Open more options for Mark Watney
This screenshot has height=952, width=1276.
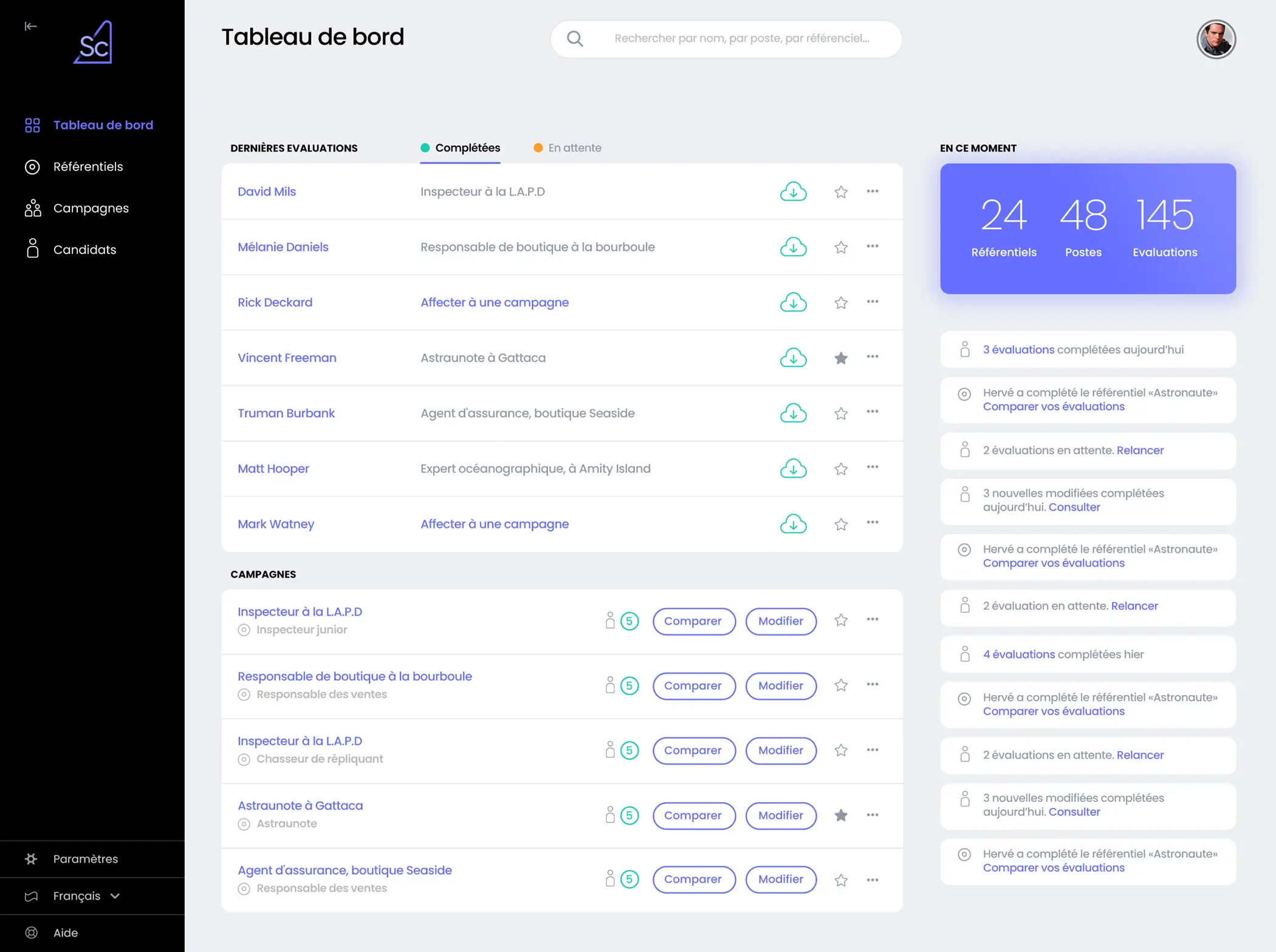[873, 522]
